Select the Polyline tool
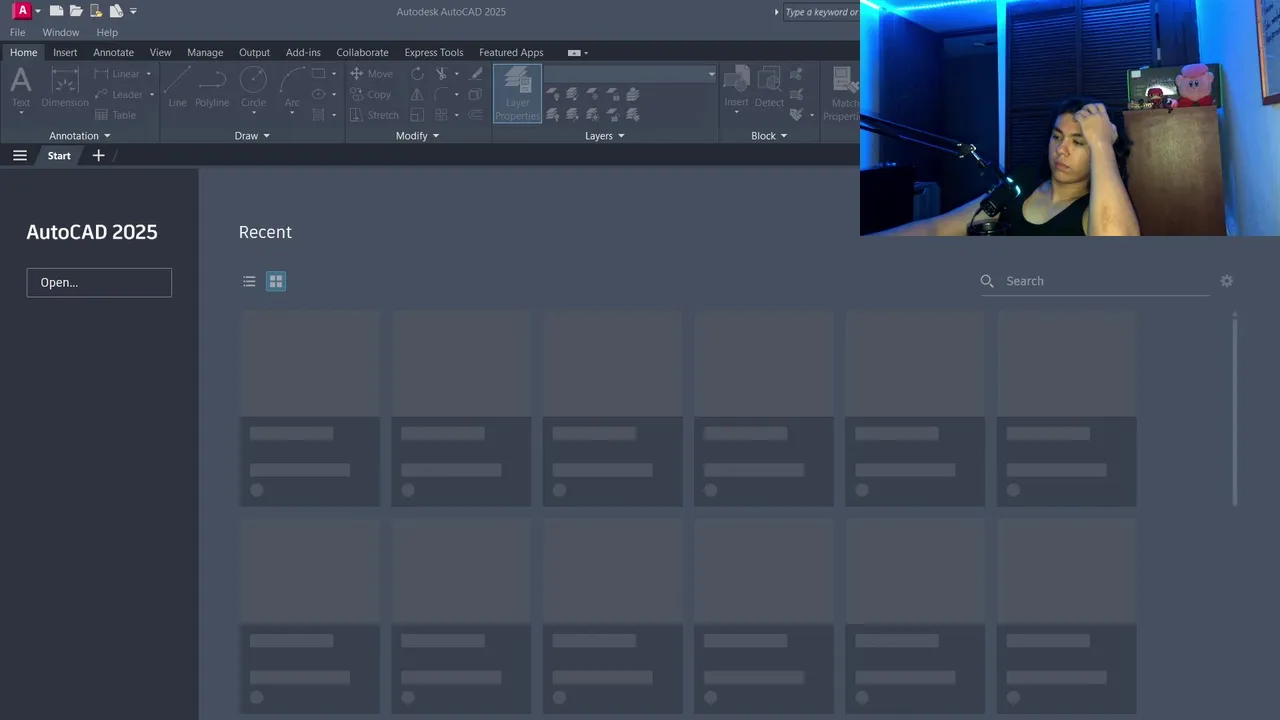 click(212, 88)
